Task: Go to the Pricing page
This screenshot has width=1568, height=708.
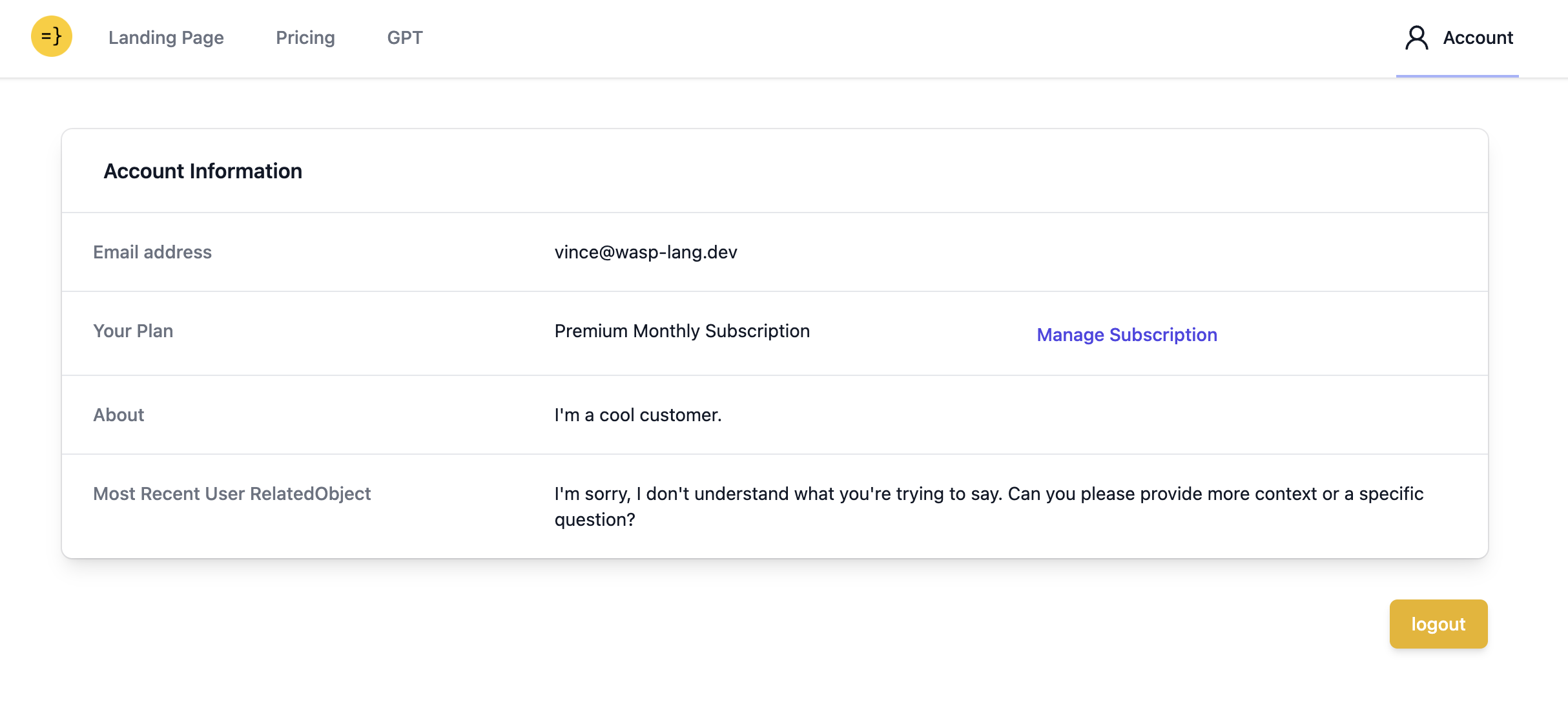Action: 305,37
